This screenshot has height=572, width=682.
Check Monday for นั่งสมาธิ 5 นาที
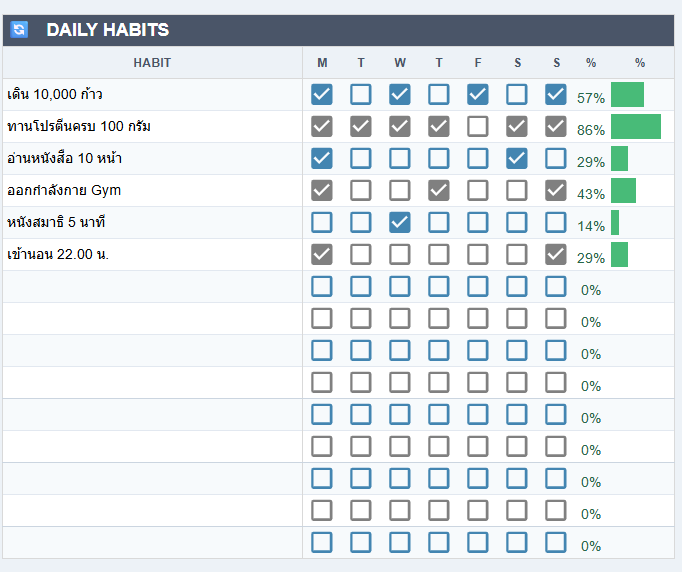(322, 223)
